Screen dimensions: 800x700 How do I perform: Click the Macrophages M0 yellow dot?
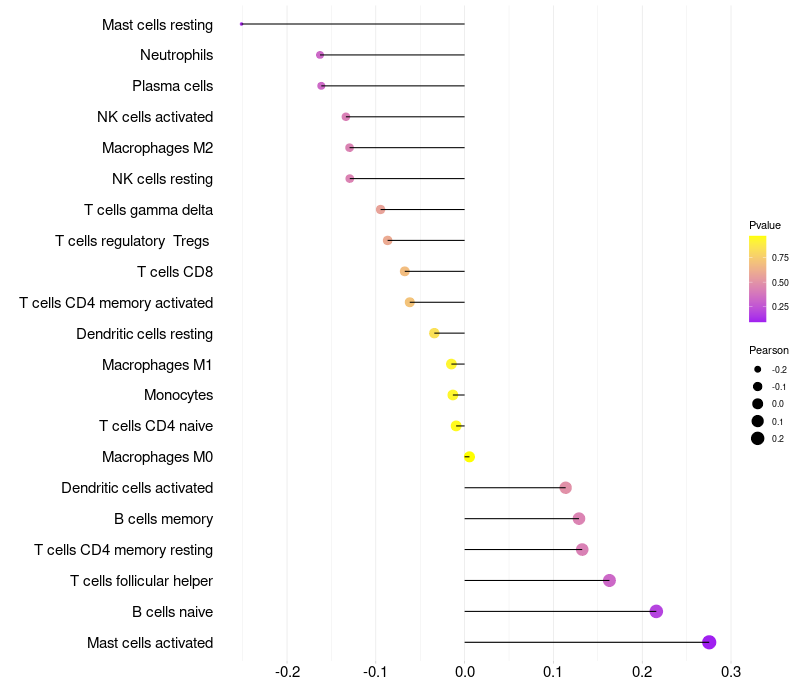(x=469, y=457)
